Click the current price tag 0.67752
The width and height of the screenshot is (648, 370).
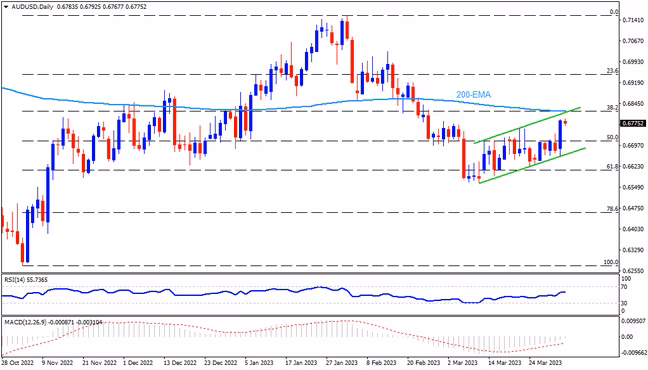click(x=633, y=123)
